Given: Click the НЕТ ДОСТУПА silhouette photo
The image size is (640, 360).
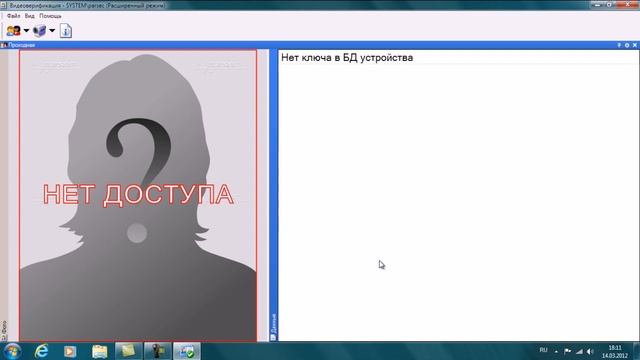Looking at the screenshot, I should tap(138, 196).
